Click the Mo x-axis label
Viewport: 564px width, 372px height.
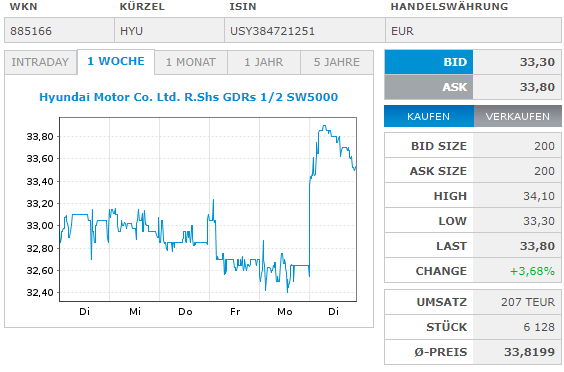[x=285, y=312]
